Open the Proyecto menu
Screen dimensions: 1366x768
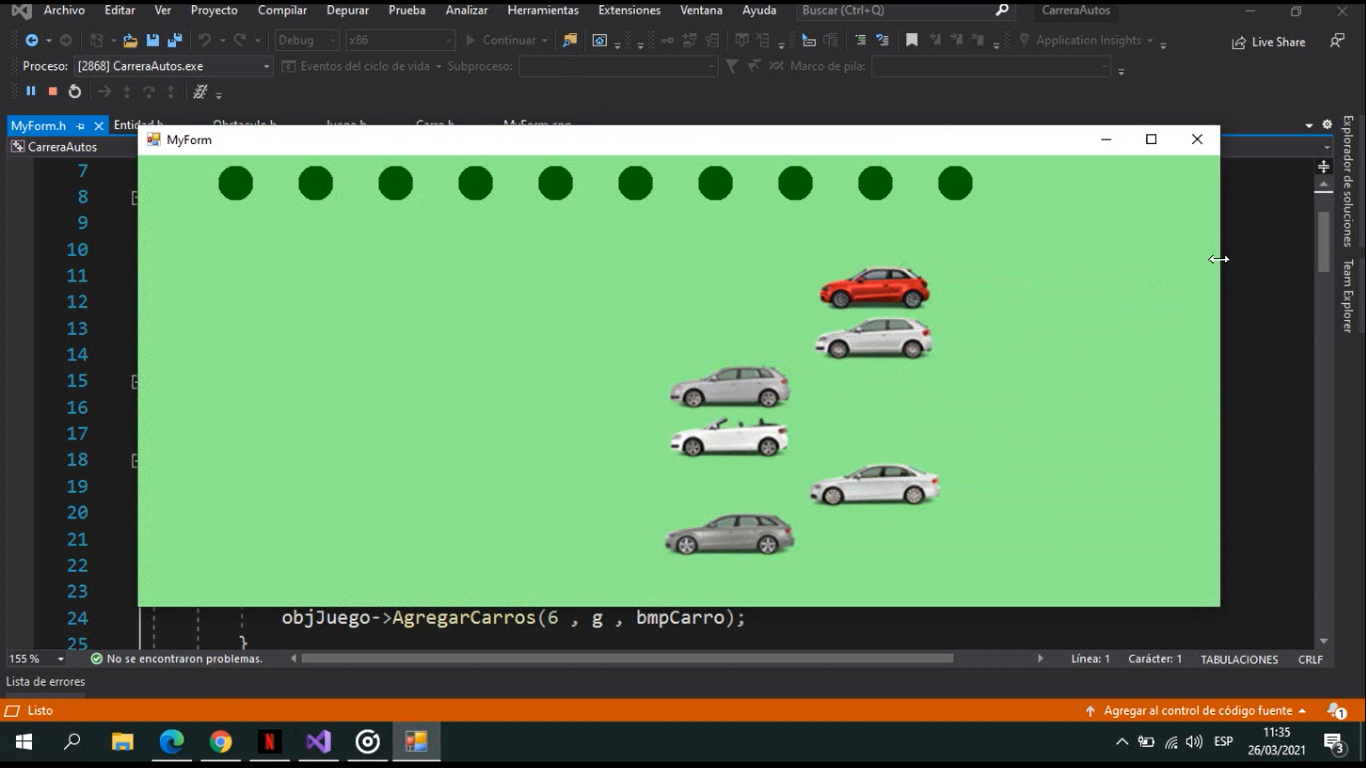214,10
